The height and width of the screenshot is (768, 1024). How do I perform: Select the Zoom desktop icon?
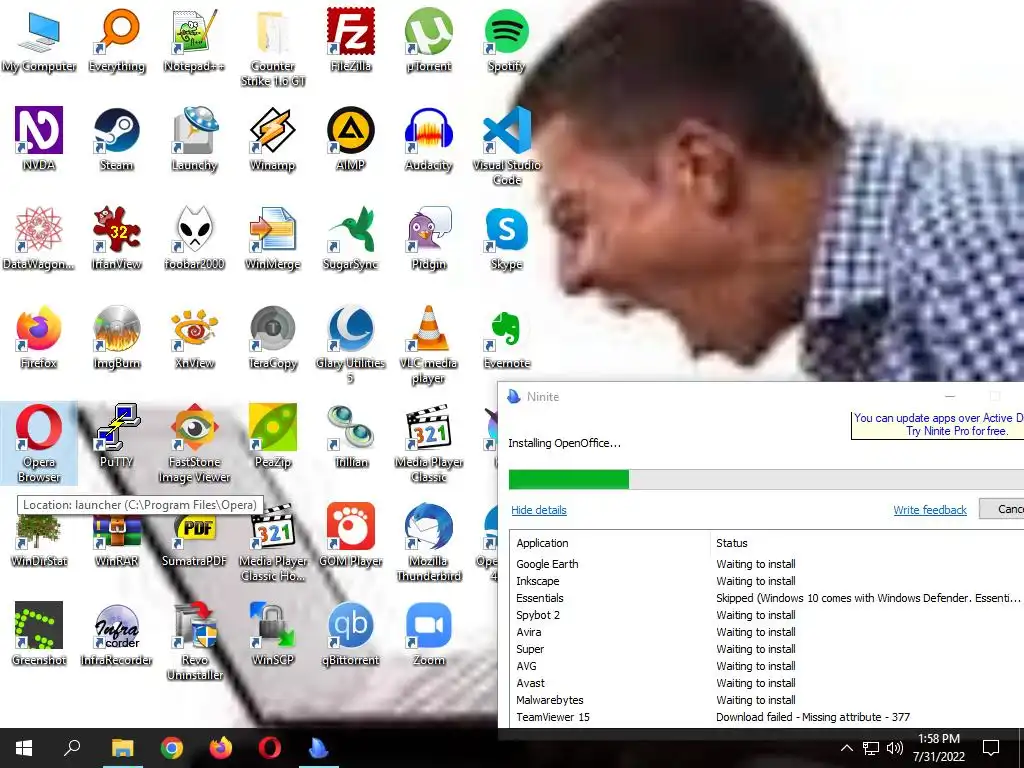428,634
